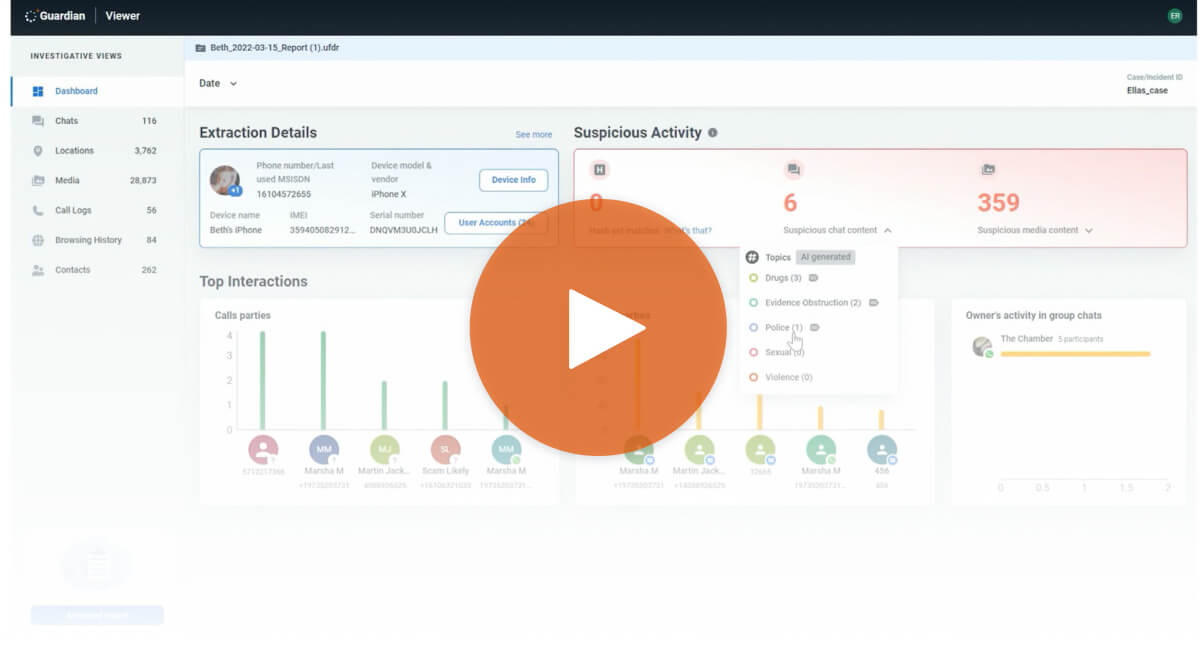Image resolution: width=1200 pixels, height=662 pixels.
Task: Open the Chats view icon in sidebar
Action: 38,121
